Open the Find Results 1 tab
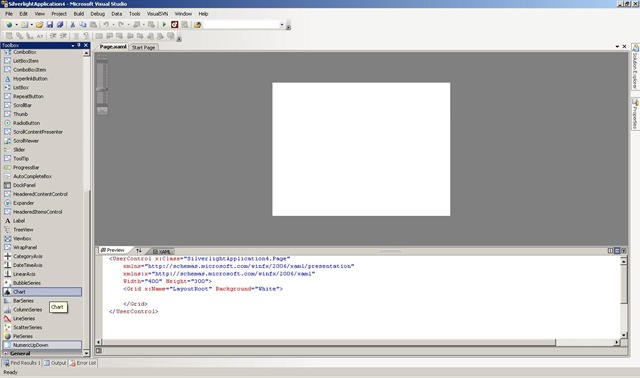This screenshot has width=640, height=378. click(22, 363)
